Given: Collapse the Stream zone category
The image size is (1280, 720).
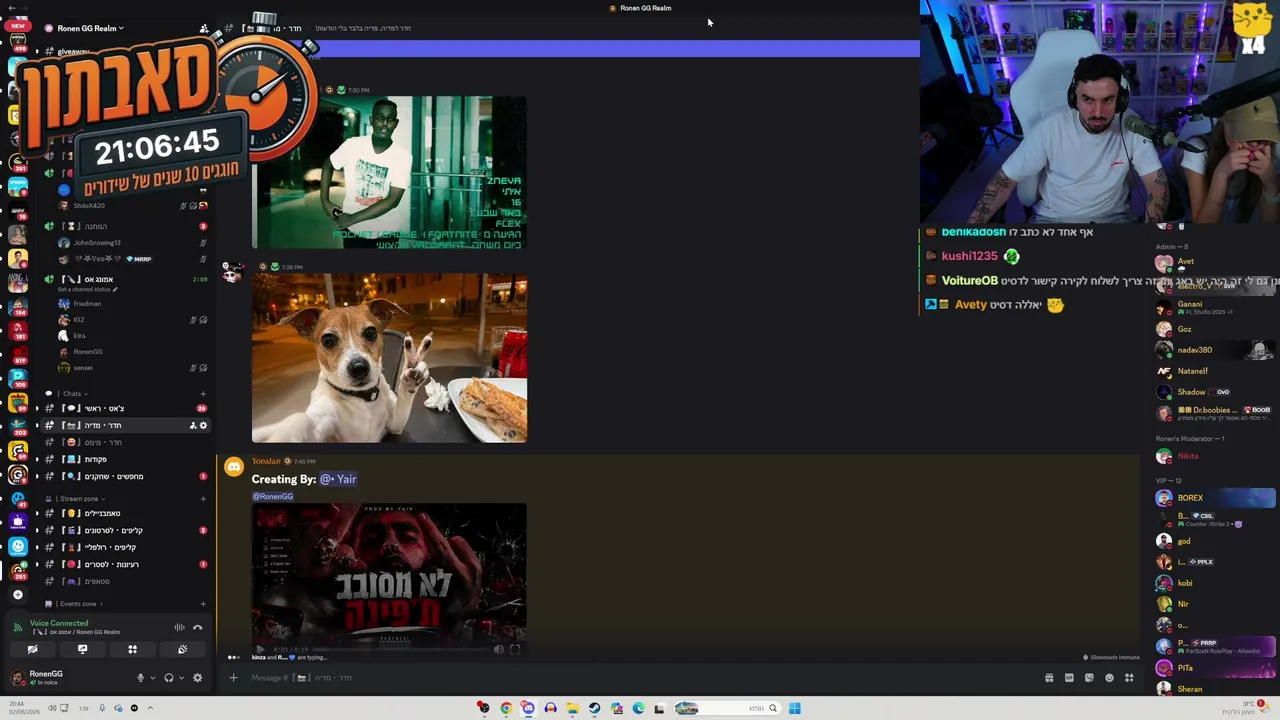Looking at the screenshot, I should pyautogui.click(x=73, y=499).
